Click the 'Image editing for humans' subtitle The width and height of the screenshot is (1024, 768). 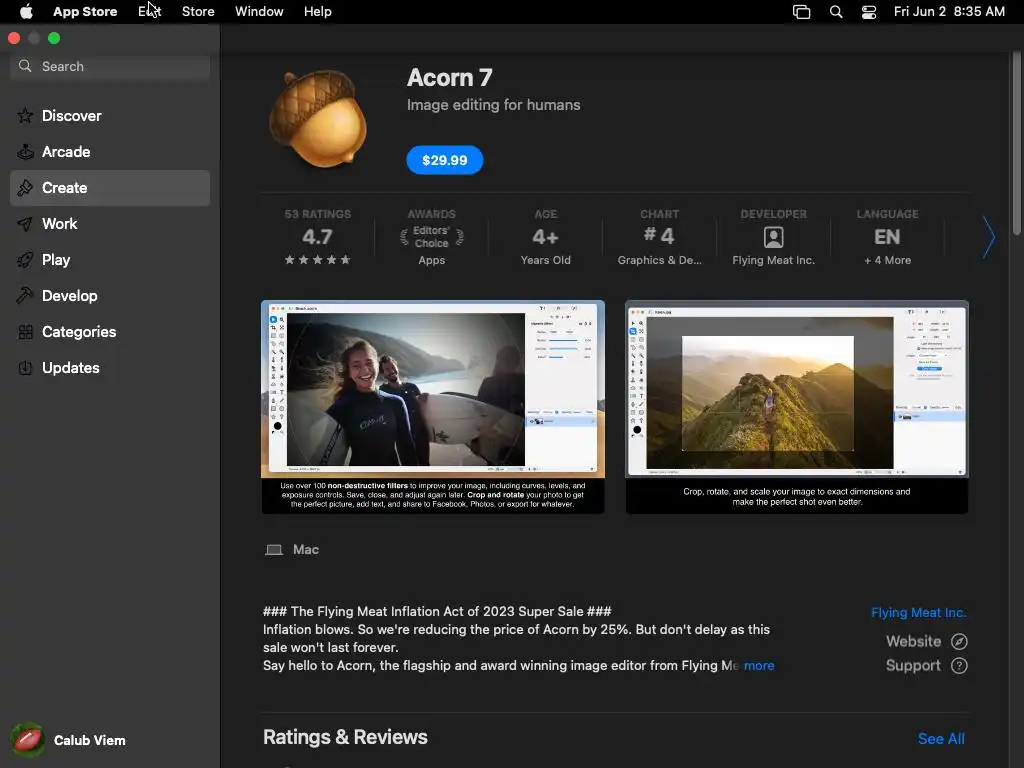493,104
